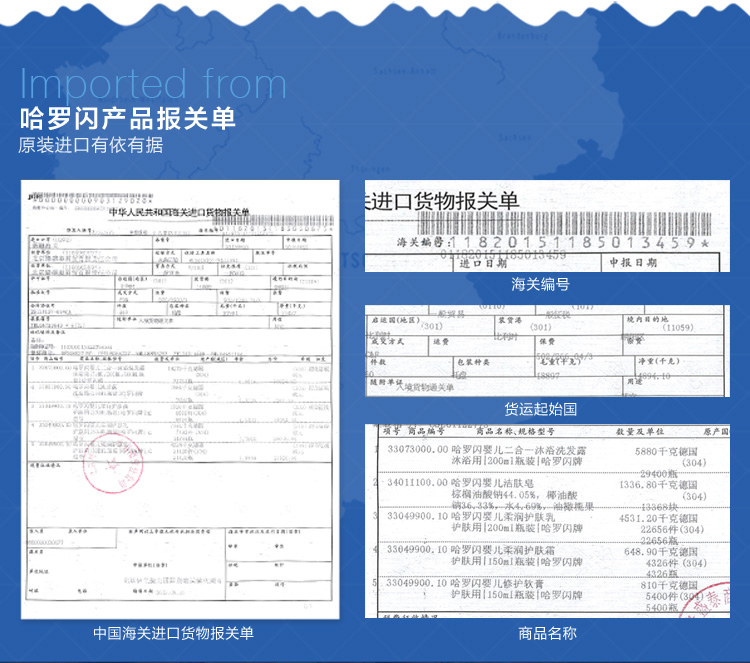750x663 pixels.
Task: Click the '境内目的地' field label
Action: point(648,319)
